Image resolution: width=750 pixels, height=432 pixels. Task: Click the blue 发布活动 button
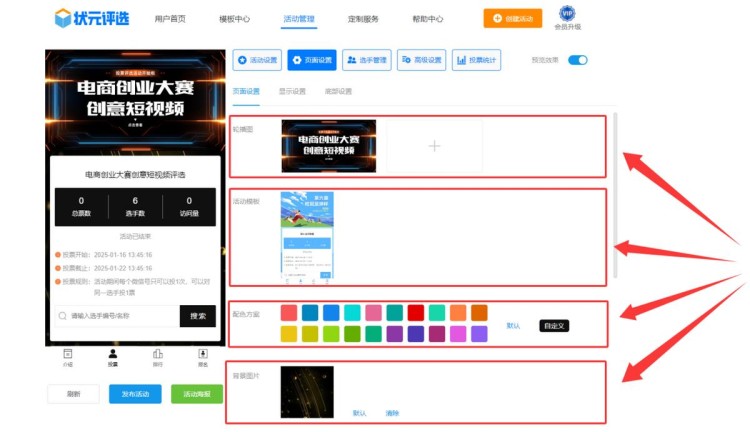135,394
